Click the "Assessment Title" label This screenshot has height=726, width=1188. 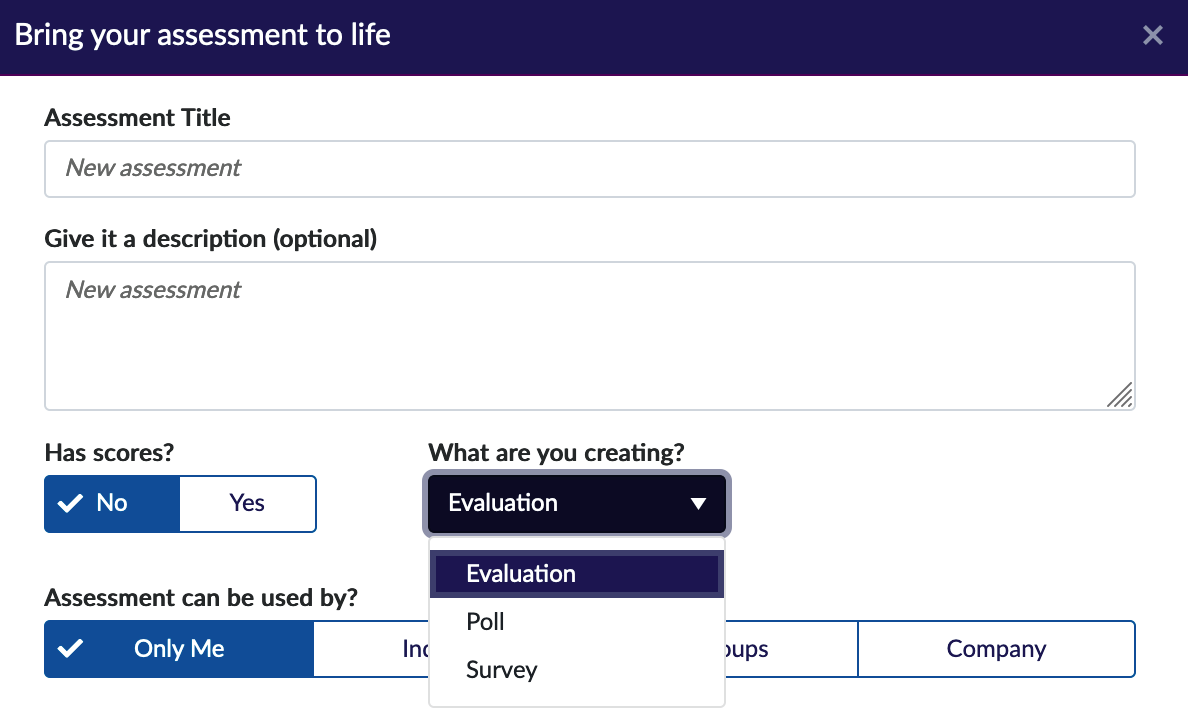(x=138, y=118)
